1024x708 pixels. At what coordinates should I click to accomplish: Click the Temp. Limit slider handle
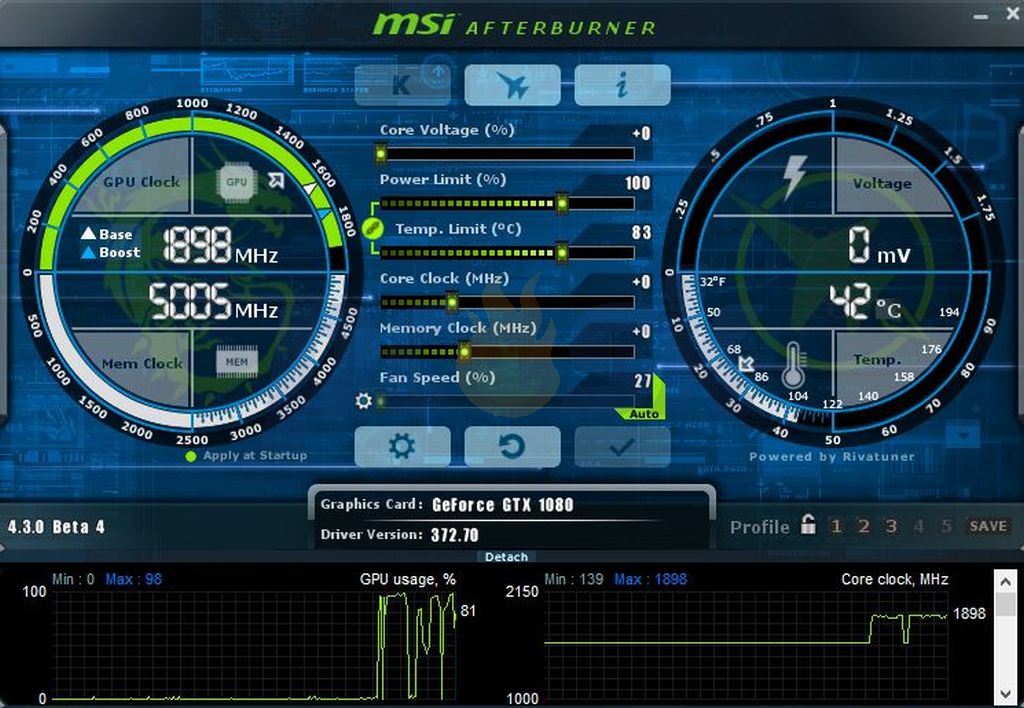click(x=562, y=253)
